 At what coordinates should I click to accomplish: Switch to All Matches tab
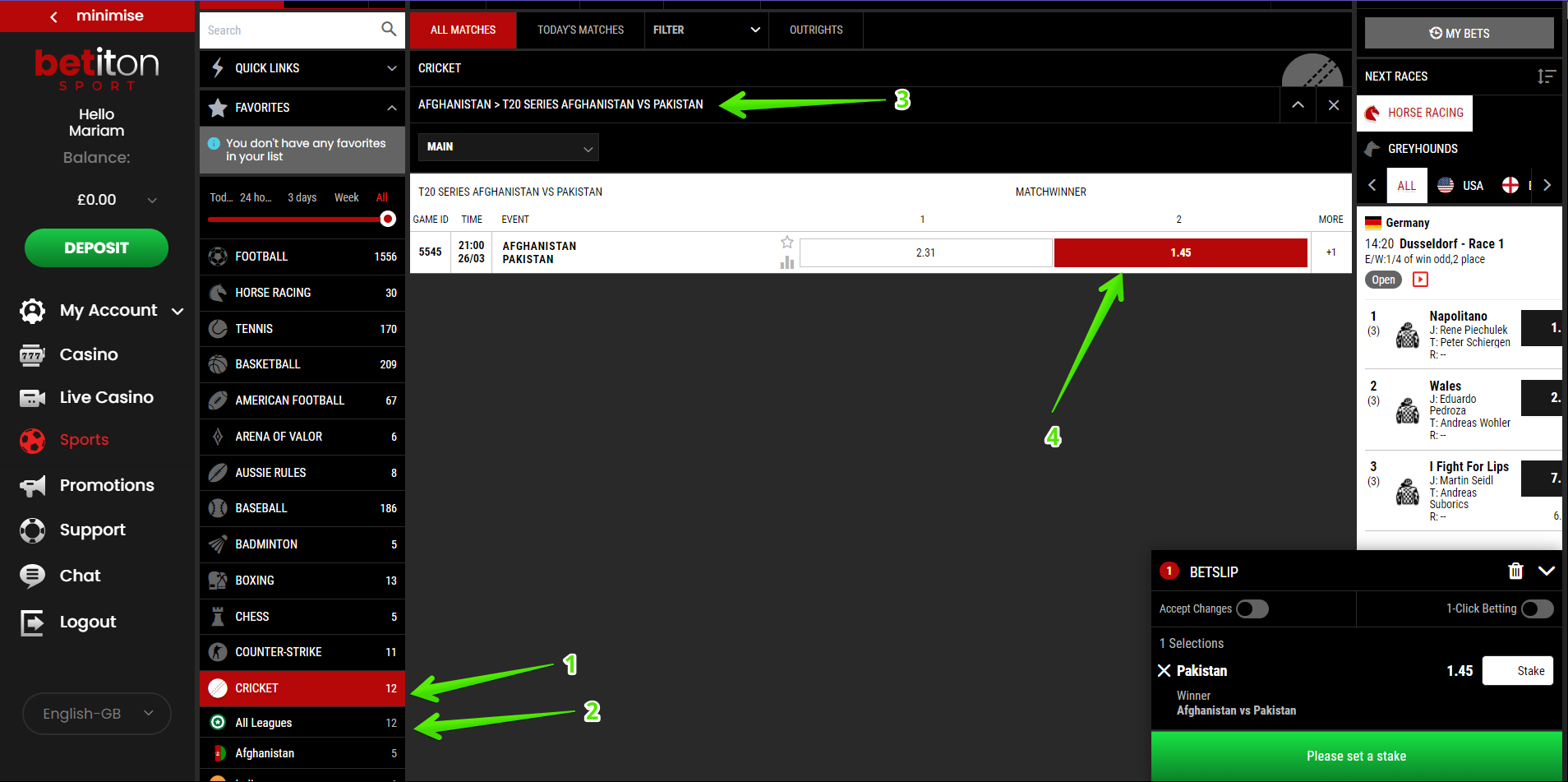click(463, 30)
